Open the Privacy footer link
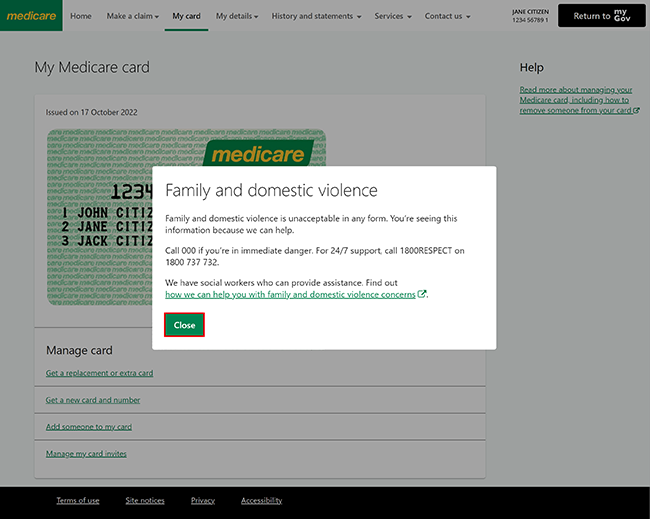 [203, 500]
